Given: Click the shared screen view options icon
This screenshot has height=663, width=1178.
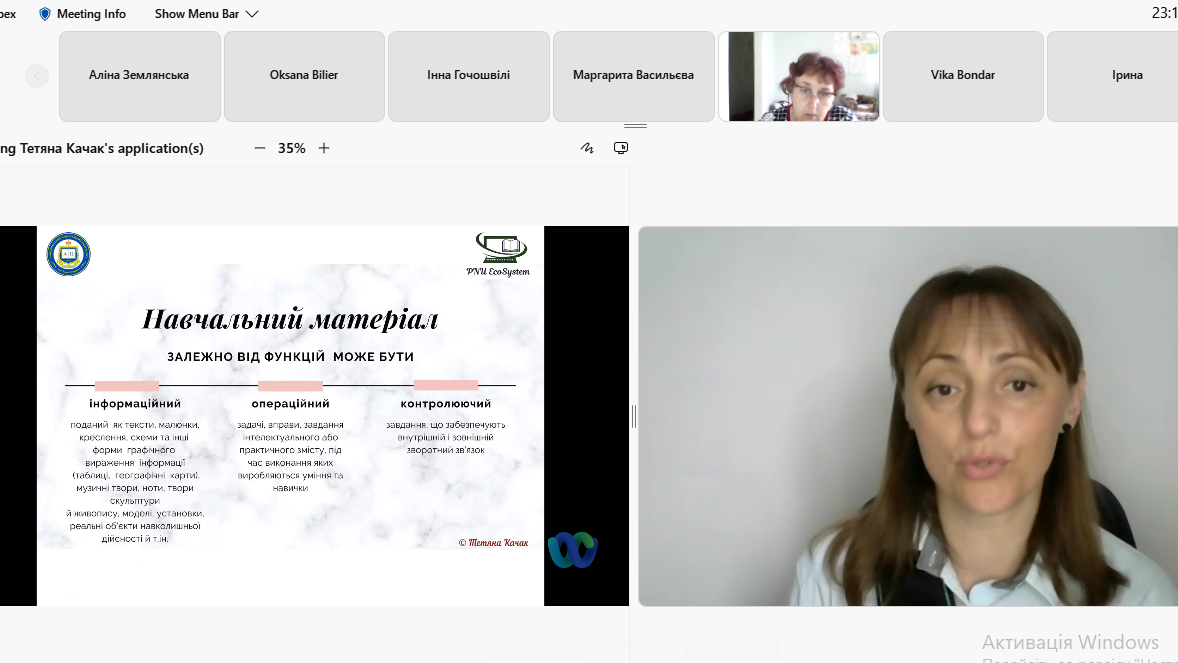Looking at the screenshot, I should (x=621, y=148).
